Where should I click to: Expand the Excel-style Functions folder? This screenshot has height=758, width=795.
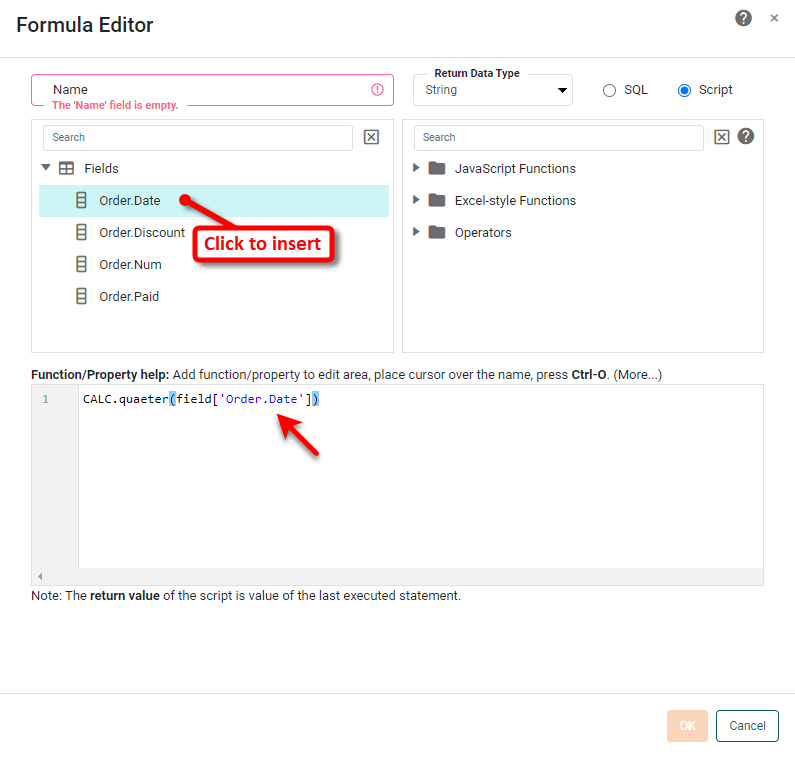point(416,201)
